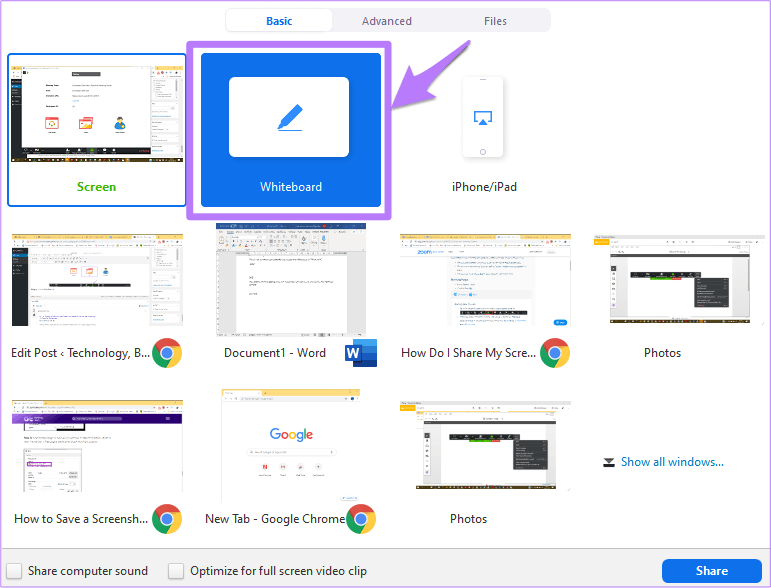Click Chrome icon beside New Tab
The image size is (771, 588).
[361, 519]
